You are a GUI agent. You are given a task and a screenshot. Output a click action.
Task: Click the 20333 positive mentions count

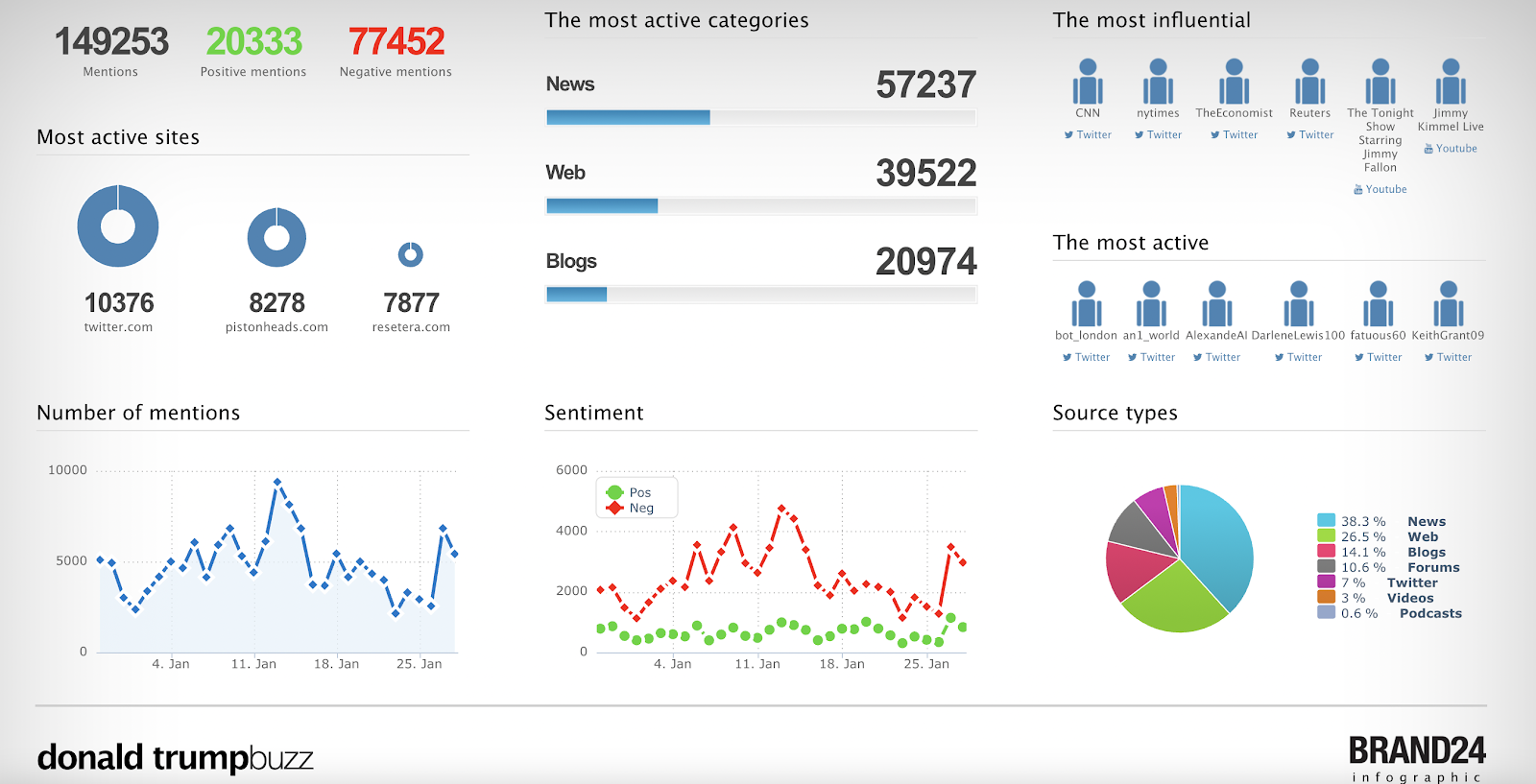tap(253, 41)
